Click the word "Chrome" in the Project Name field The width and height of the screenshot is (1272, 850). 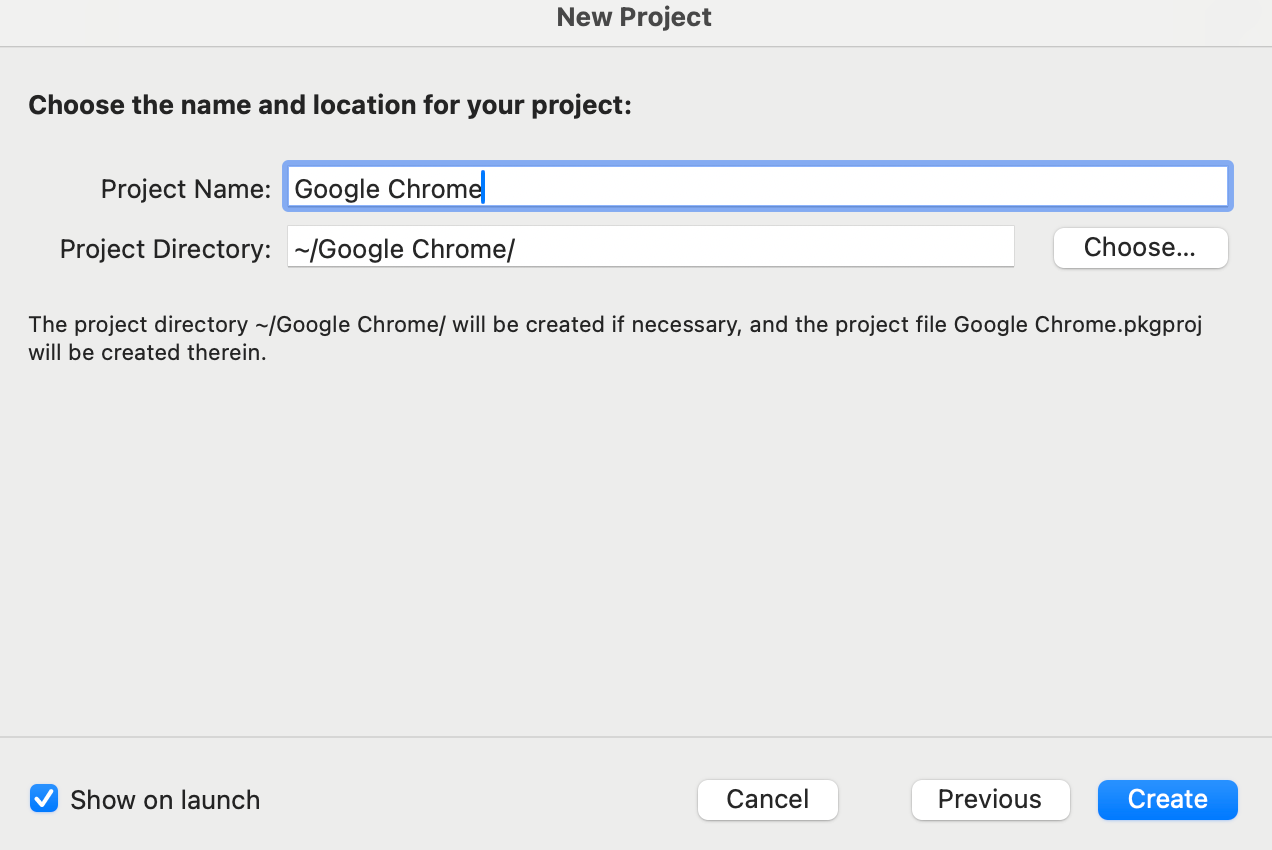[x=435, y=189]
